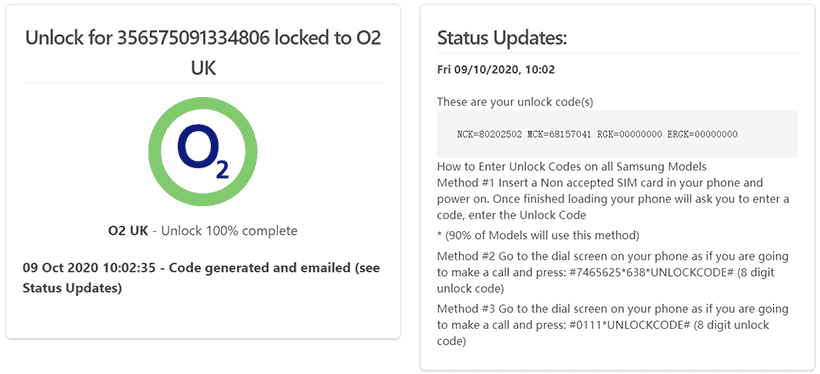This screenshot has height=374, width=820.
Task: Click the RGK=00000000 code
Action: 630,134
